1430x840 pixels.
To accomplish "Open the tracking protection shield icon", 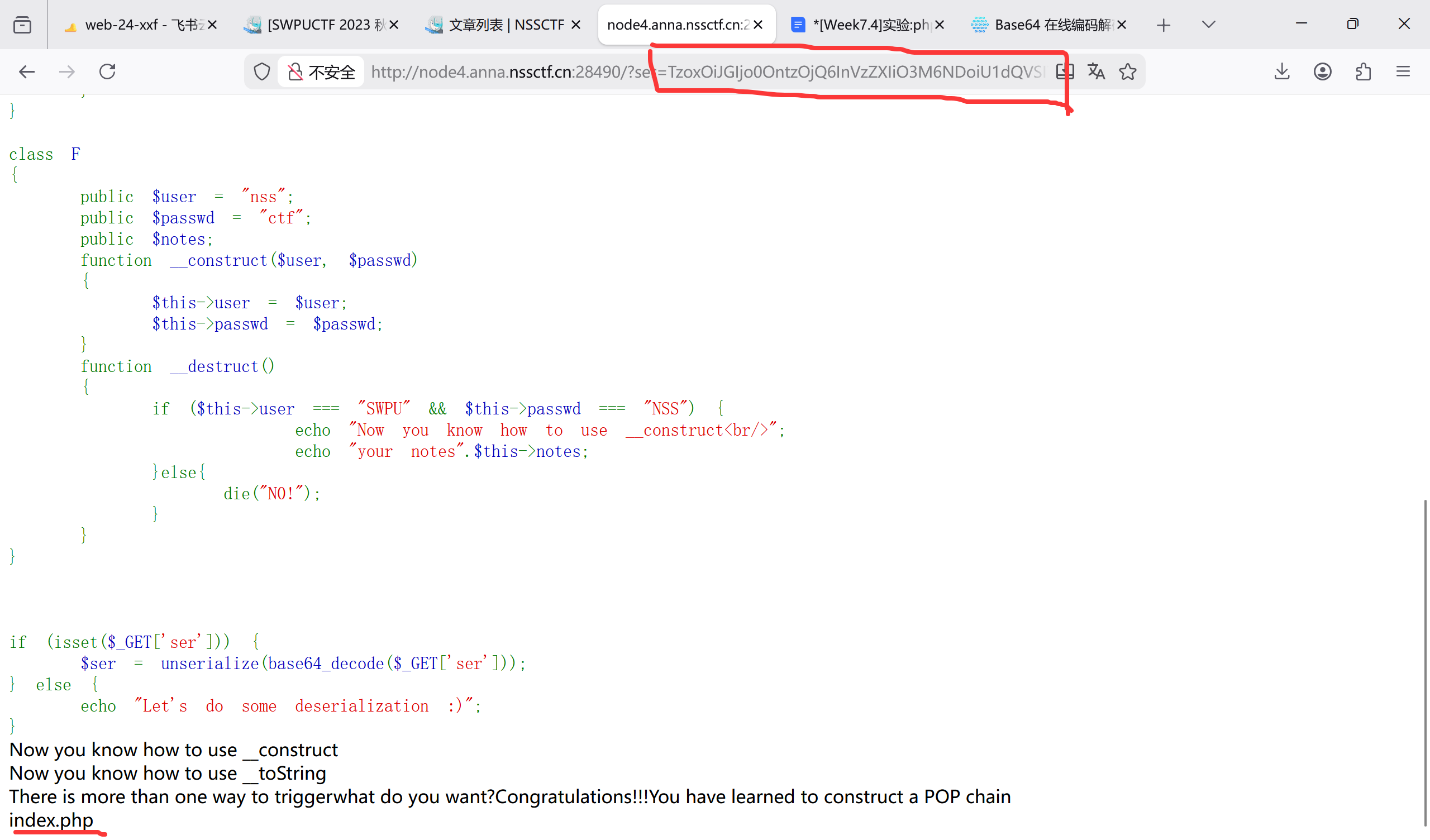I will (261, 72).
